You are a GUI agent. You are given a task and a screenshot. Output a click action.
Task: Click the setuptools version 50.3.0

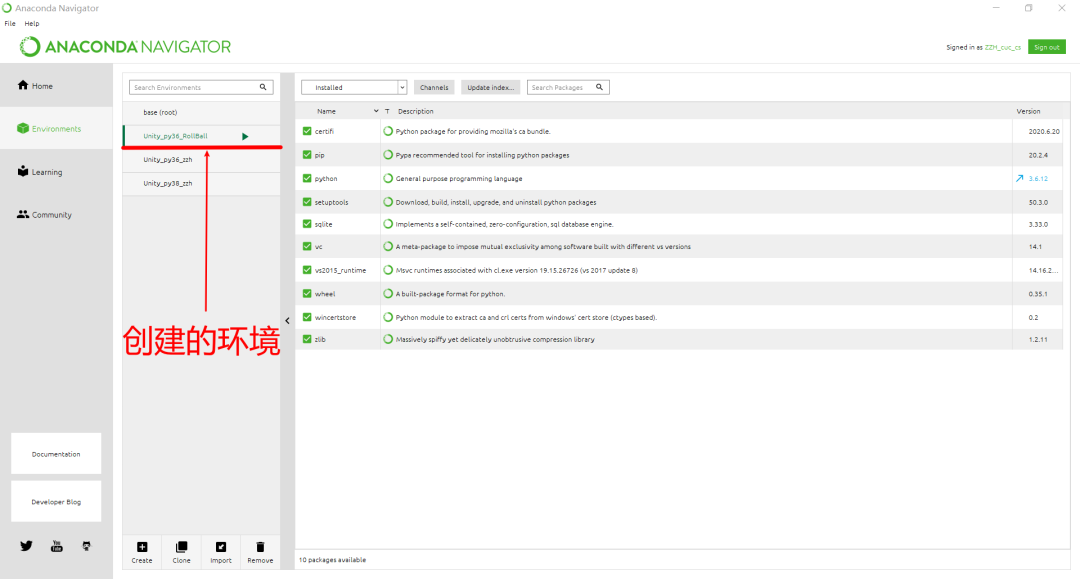point(1038,202)
